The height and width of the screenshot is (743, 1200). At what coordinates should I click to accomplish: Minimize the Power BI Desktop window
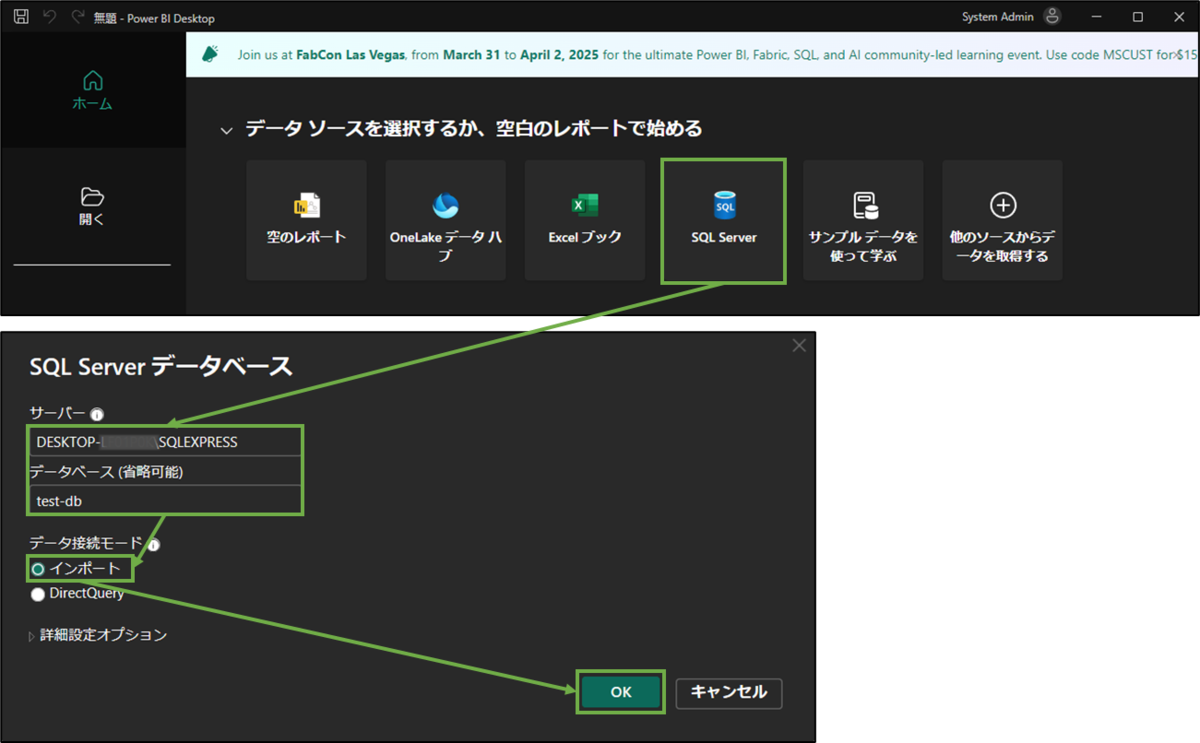pos(1096,17)
